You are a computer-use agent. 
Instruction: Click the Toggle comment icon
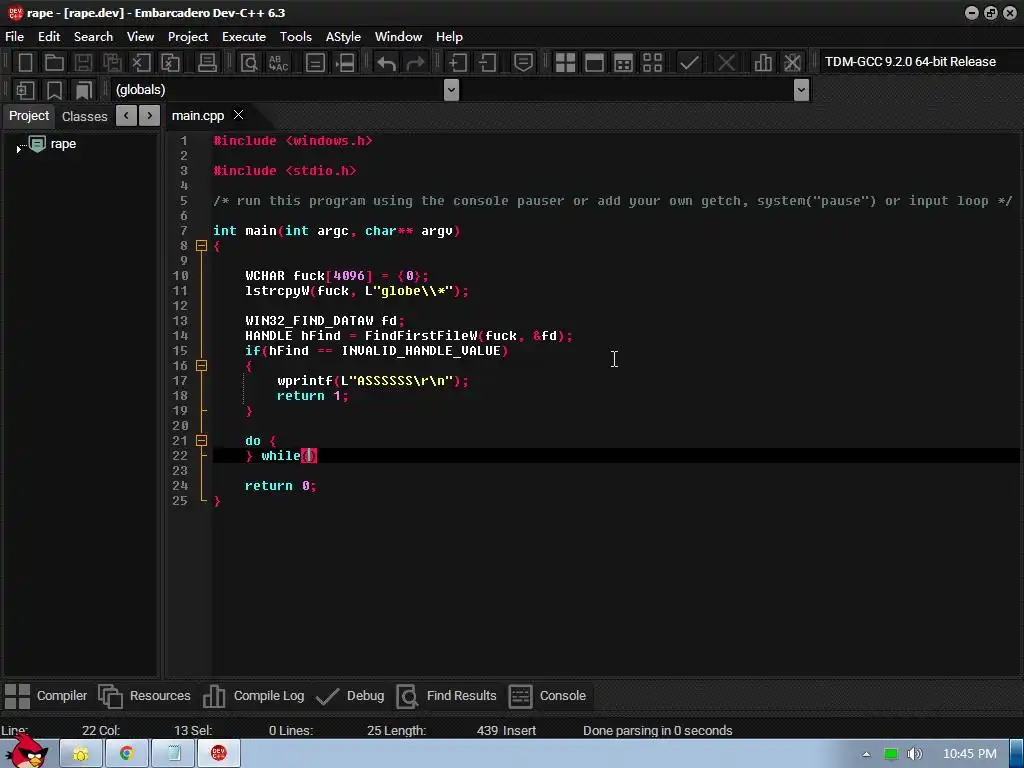[x=523, y=62]
